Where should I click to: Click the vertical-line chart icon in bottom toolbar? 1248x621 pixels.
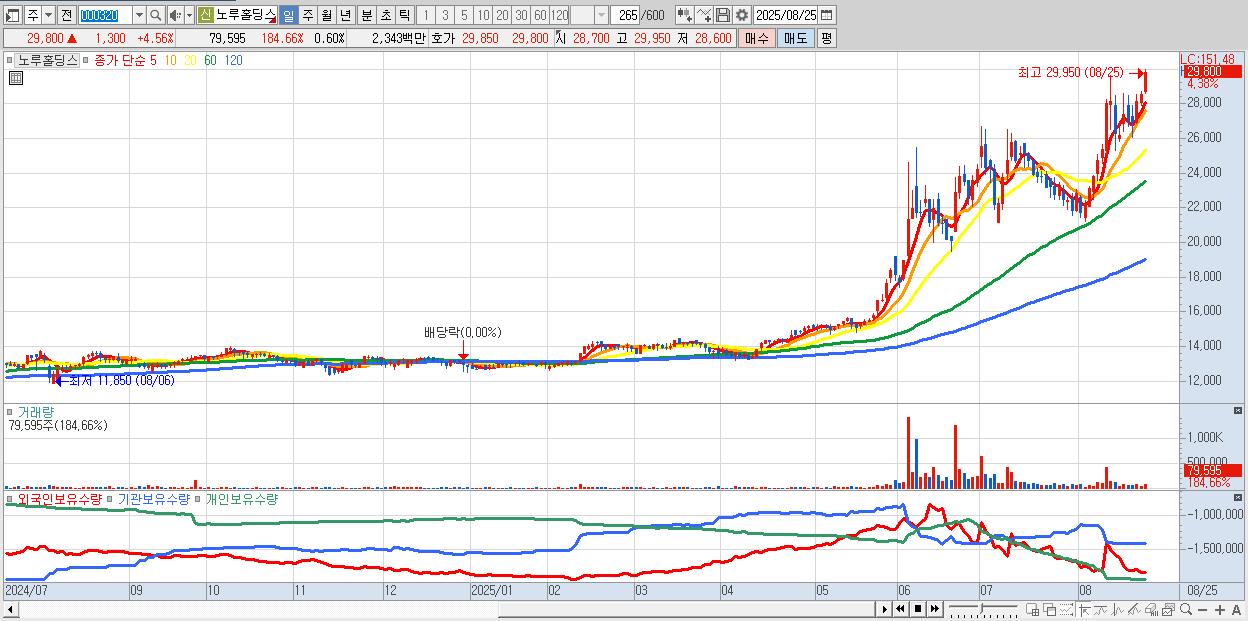click(x=1118, y=609)
